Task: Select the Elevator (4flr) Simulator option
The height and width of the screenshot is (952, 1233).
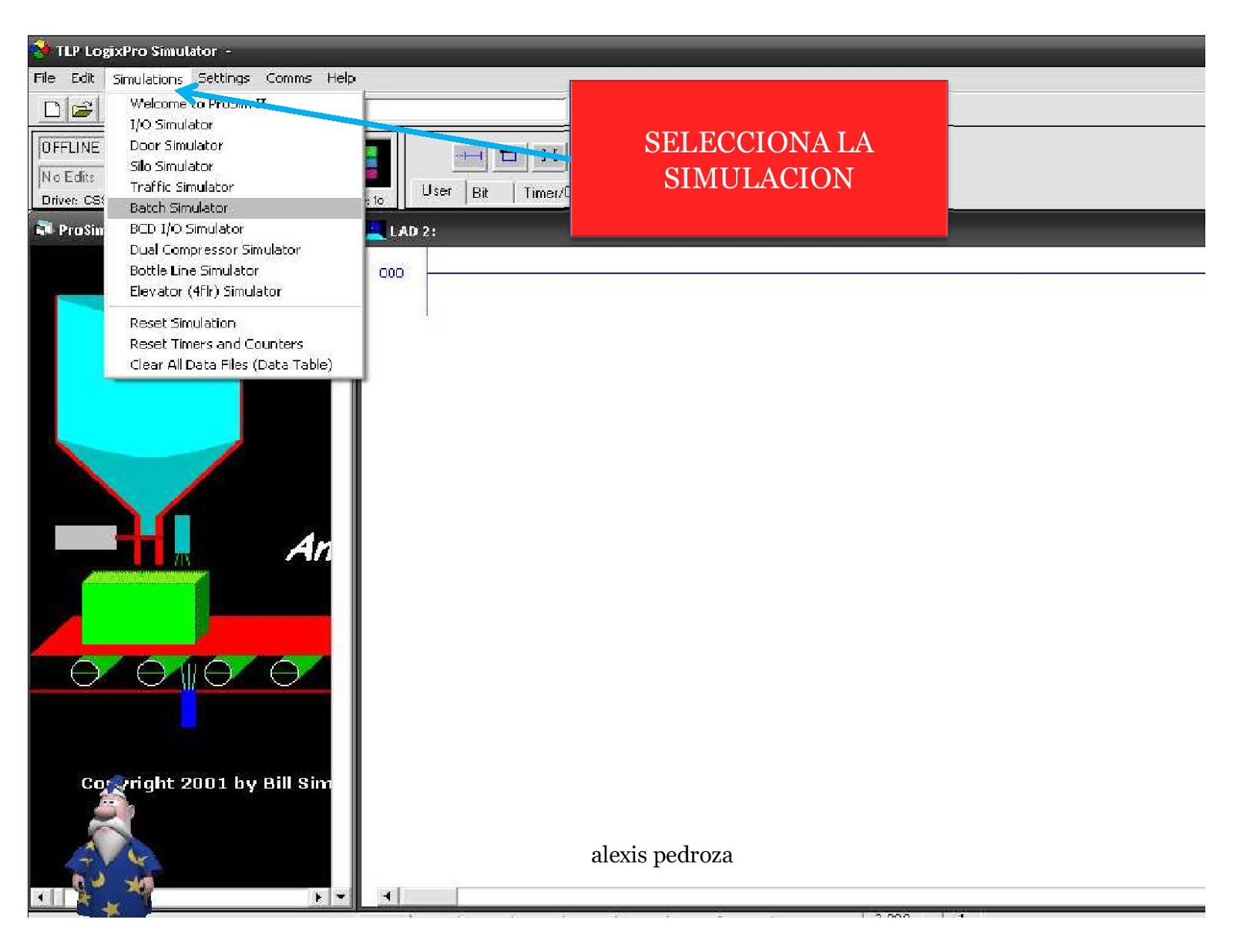Action: pos(206,291)
